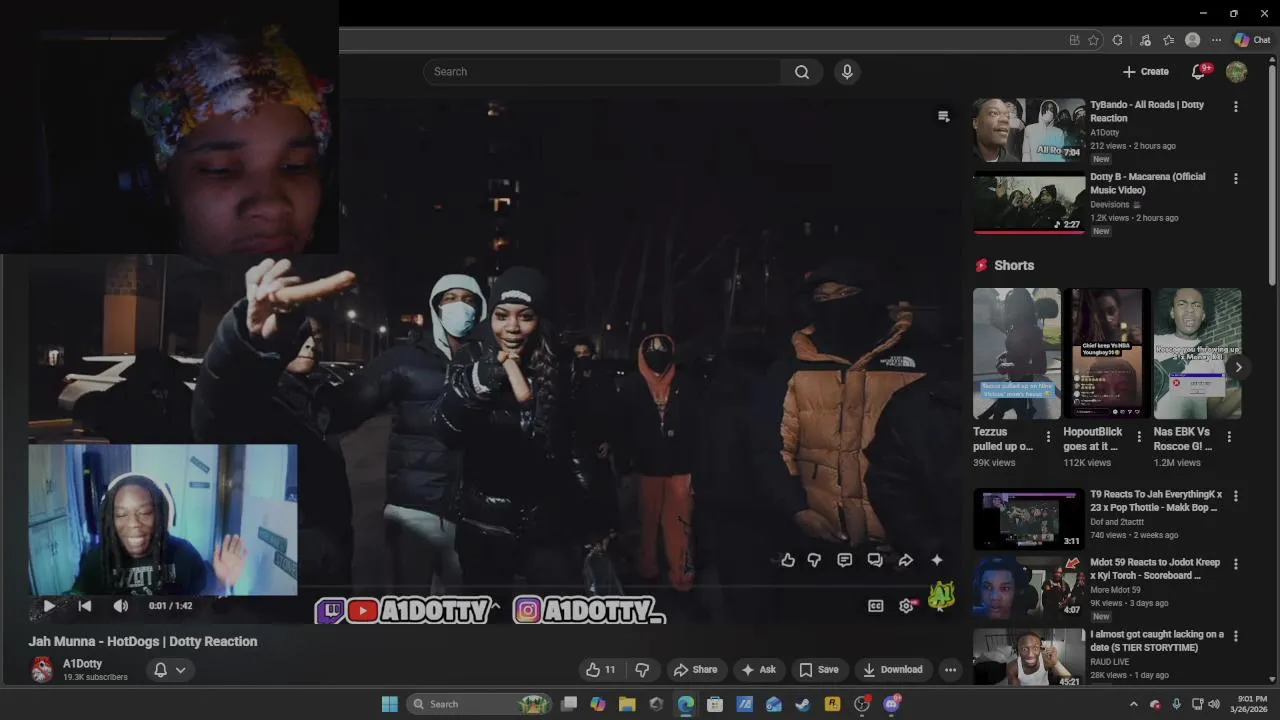Mute the video using the speaker icon
Image resolution: width=1280 pixels, height=720 pixels.
(121, 606)
